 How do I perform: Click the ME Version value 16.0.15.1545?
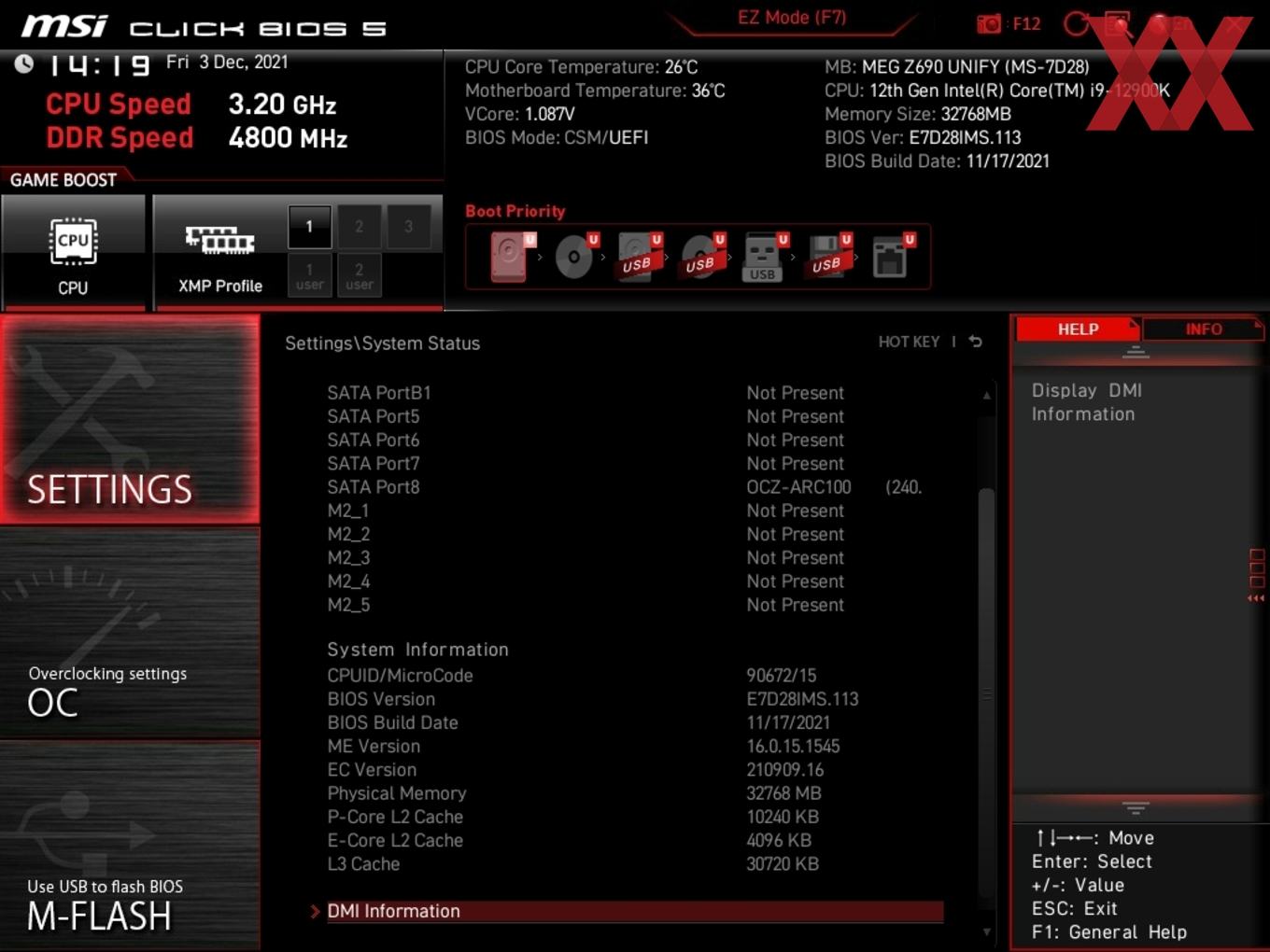793,746
